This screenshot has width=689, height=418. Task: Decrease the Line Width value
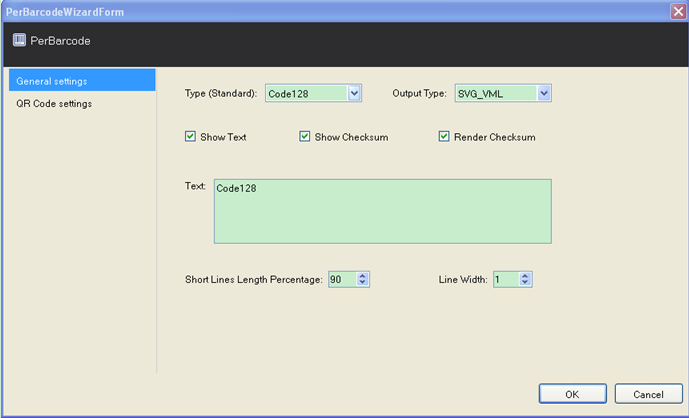525,282
